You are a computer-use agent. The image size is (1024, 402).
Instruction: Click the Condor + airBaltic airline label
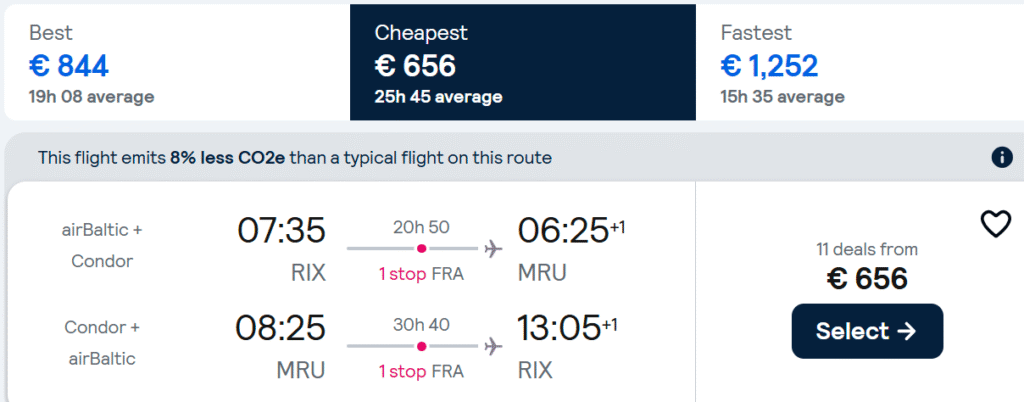click(x=102, y=343)
